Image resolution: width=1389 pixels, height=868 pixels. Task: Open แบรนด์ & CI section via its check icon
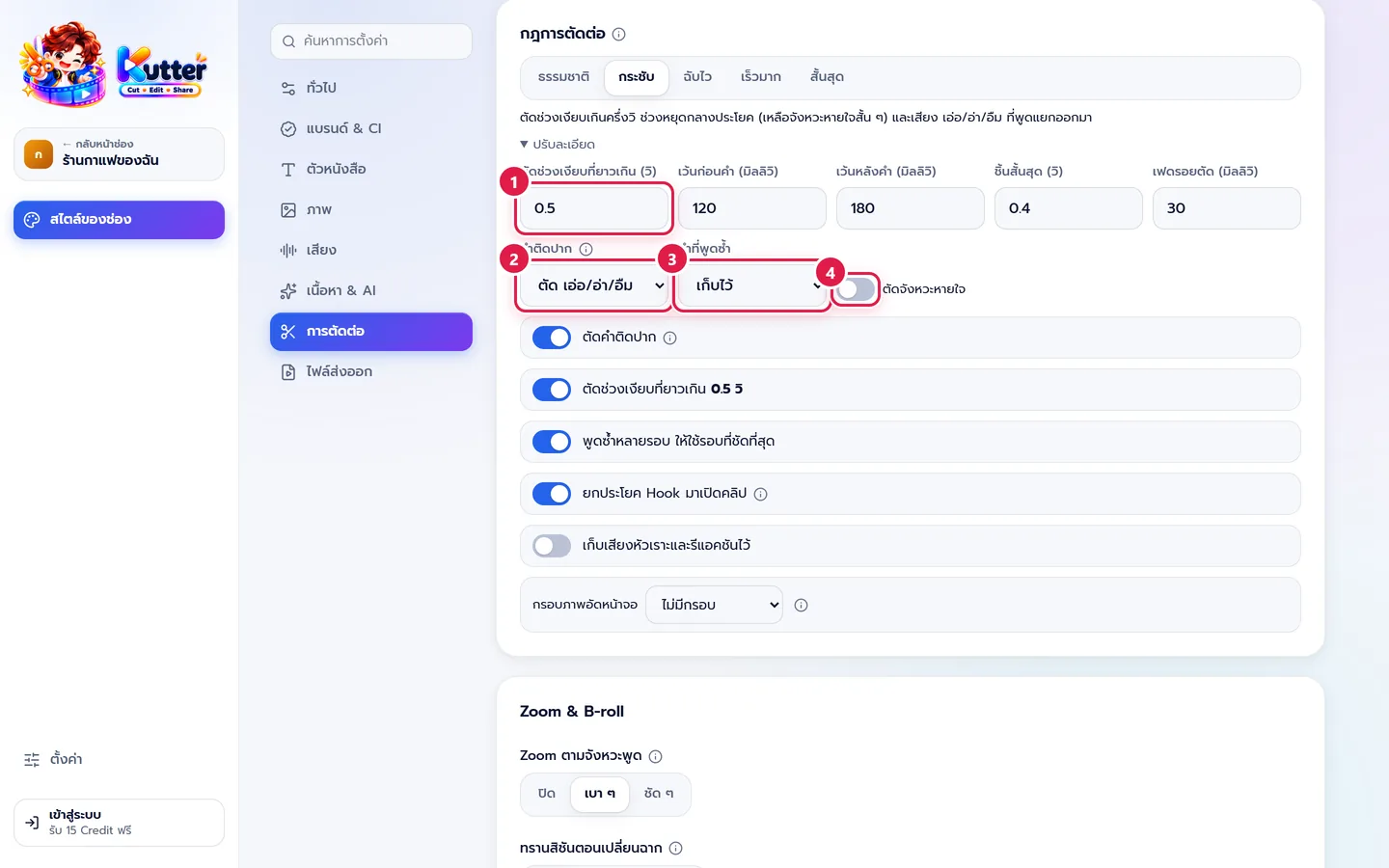tap(287, 128)
